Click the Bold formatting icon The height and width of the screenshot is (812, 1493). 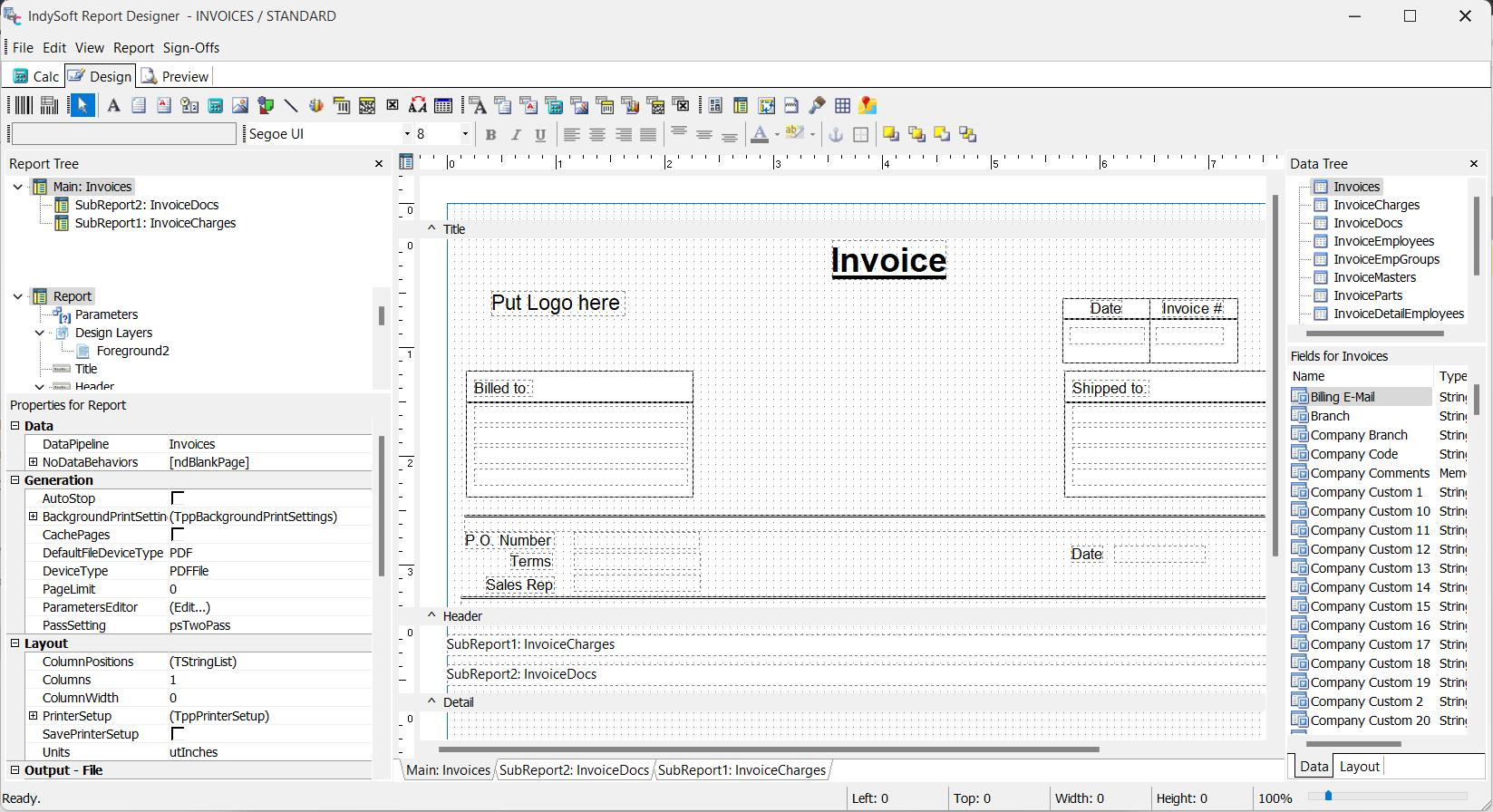point(490,135)
